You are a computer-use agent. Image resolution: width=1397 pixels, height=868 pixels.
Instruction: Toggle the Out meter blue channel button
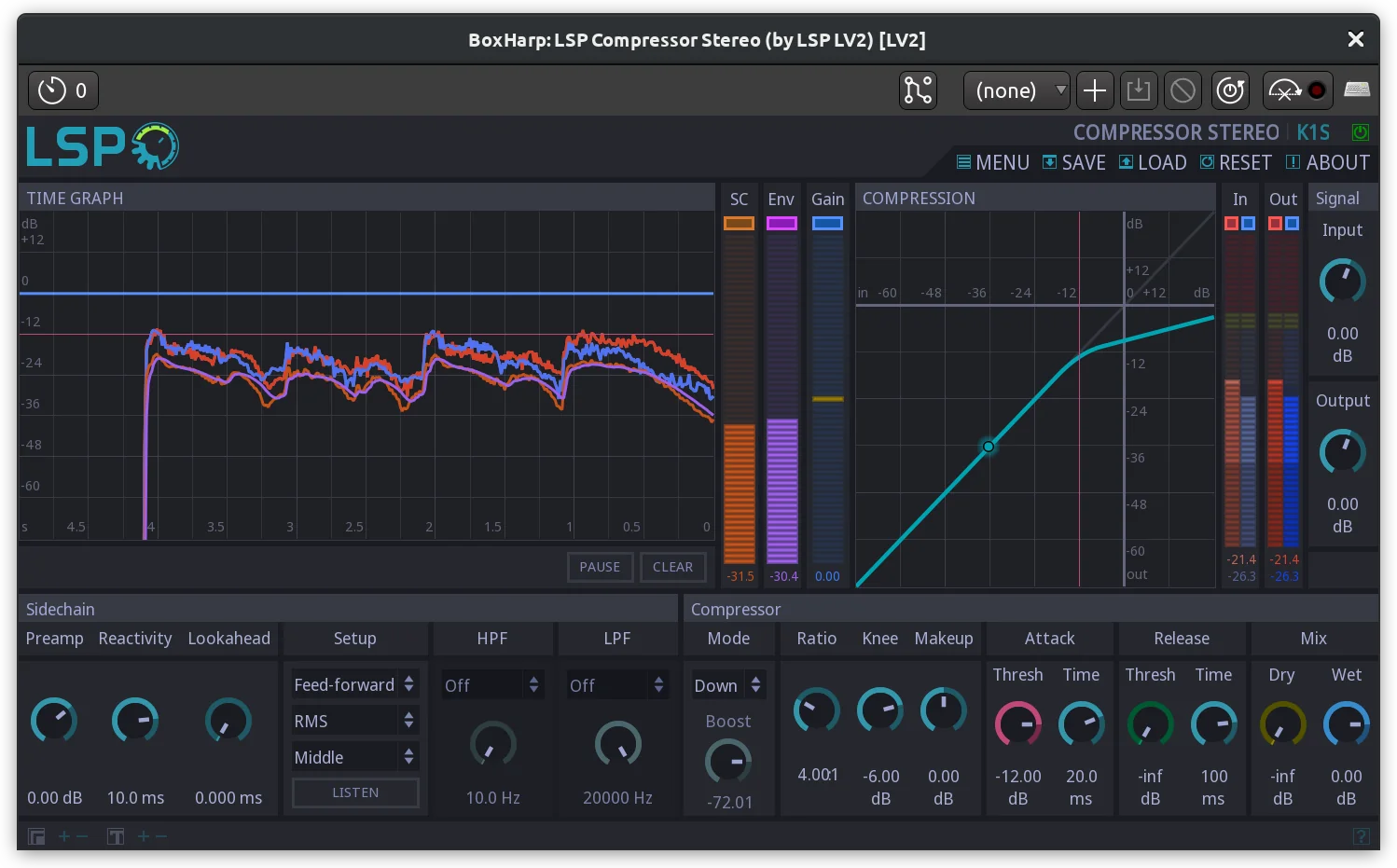[1292, 223]
